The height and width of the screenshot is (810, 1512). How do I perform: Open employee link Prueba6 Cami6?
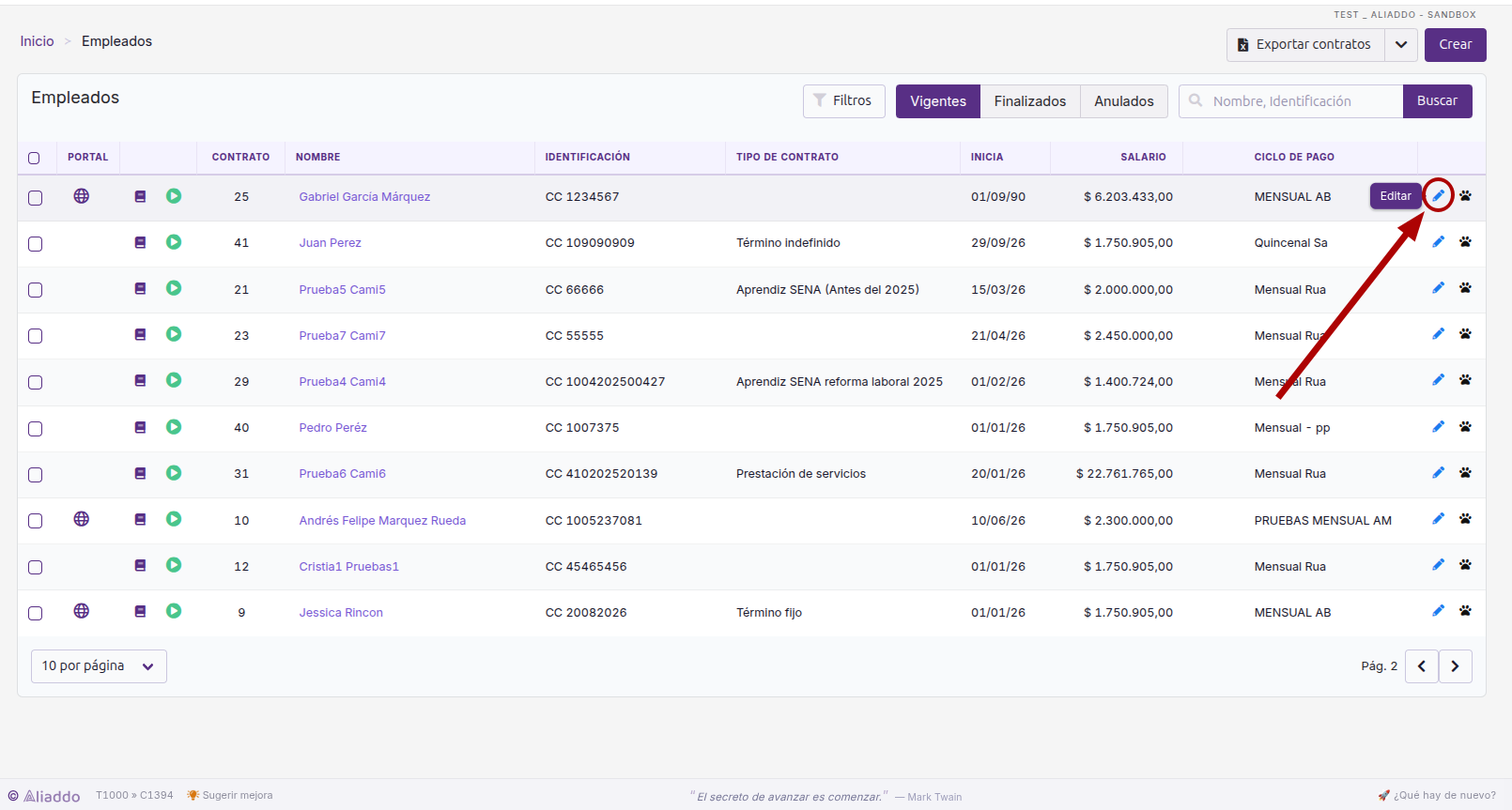click(x=343, y=474)
